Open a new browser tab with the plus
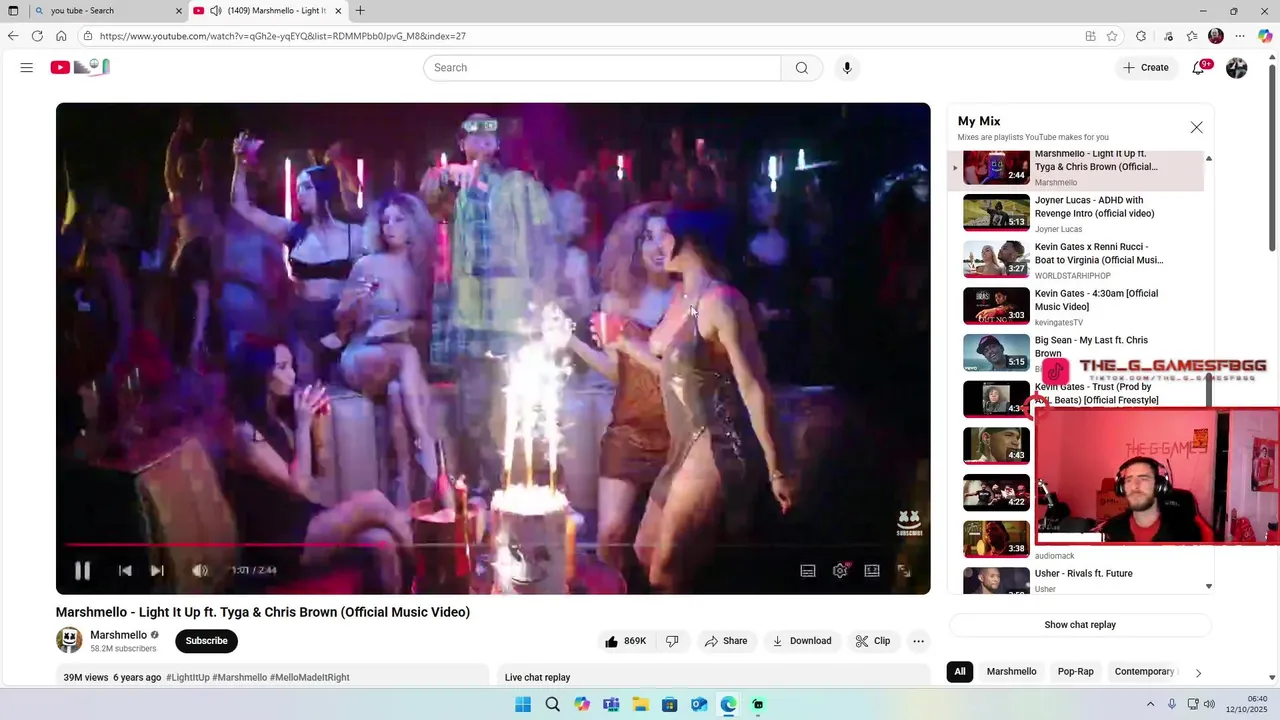Screen dimensions: 1280x720 click(360, 11)
